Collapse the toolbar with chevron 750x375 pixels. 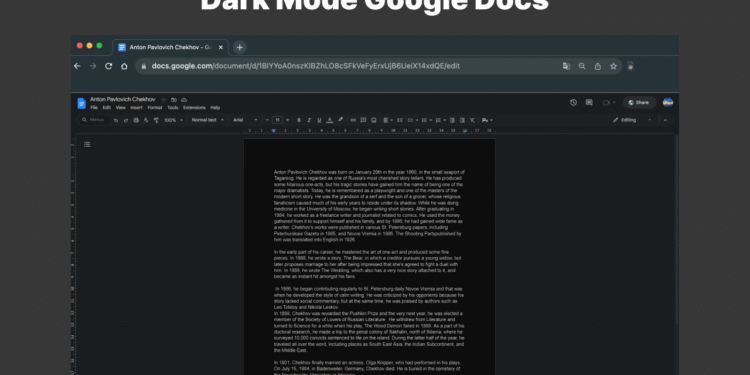click(x=665, y=120)
